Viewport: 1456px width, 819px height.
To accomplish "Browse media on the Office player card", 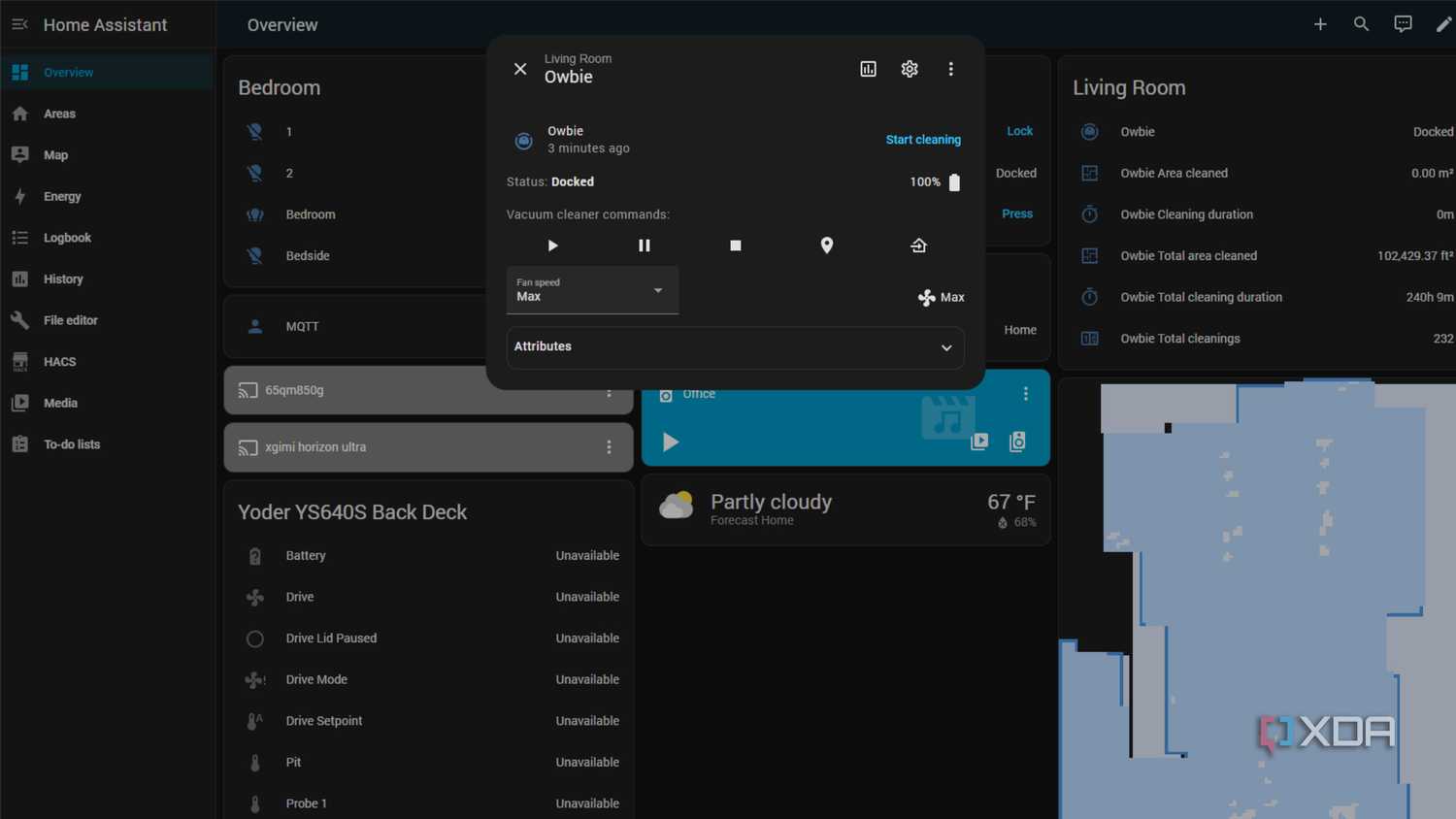I will click(x=979, y=442).
